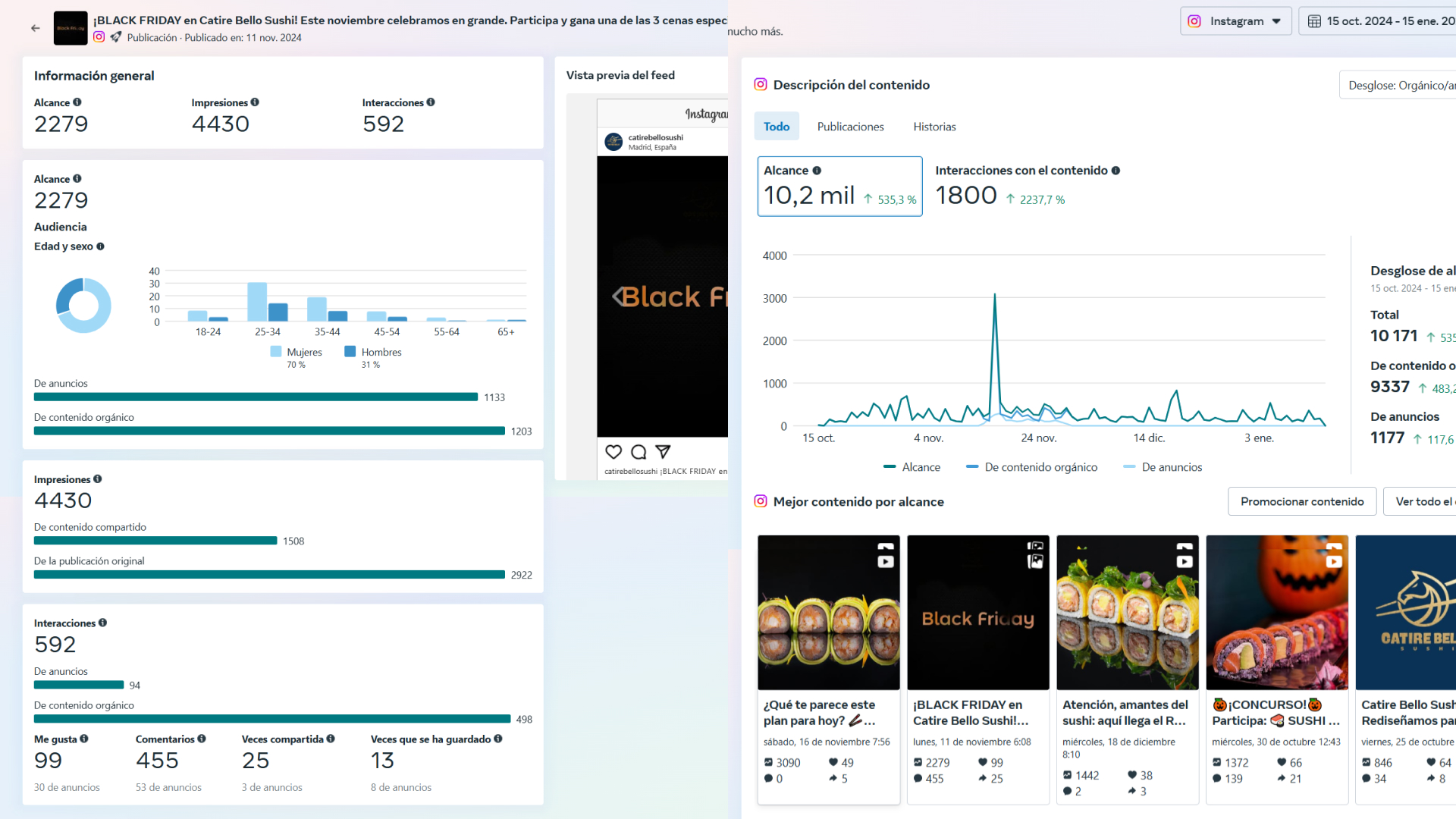The height and width of the screenshot is (819, 1456).
Task: Show info tooltip for Interacciones in Información general
Action: [431, 102]
